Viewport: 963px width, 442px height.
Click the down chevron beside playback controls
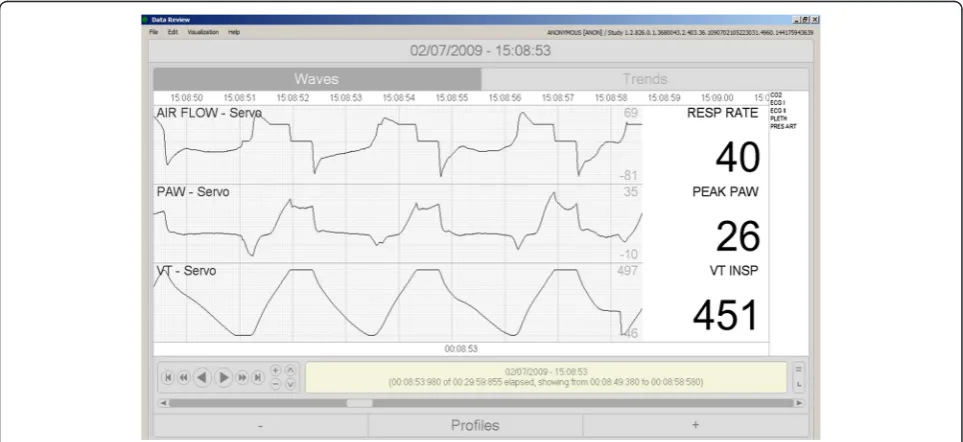[x=290, y=384]
